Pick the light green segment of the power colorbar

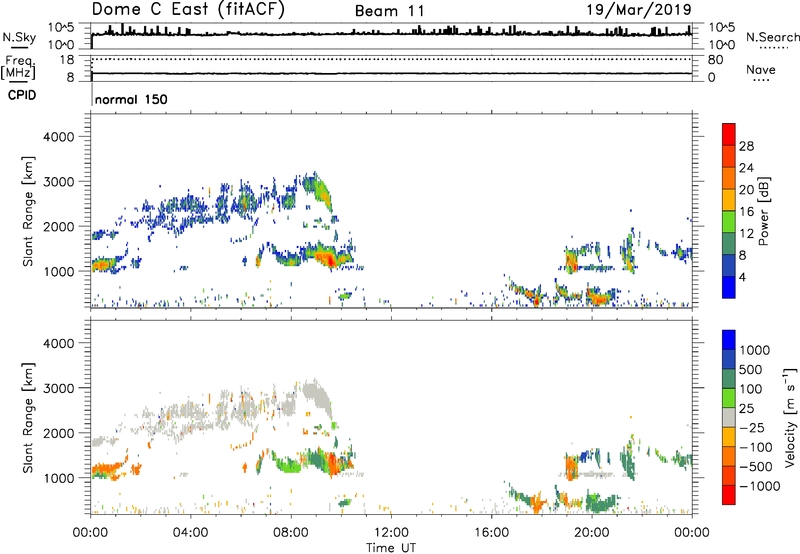(x=729, y=221)
